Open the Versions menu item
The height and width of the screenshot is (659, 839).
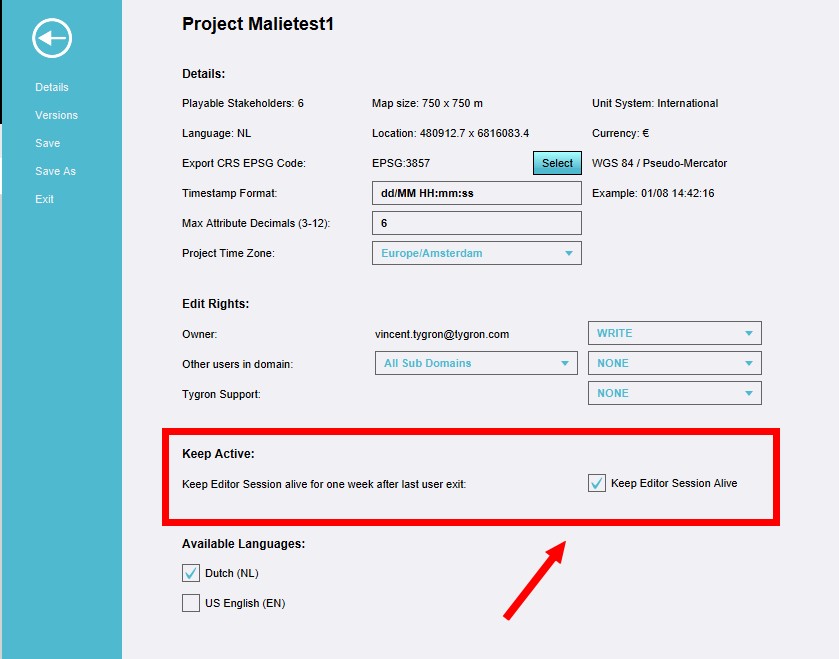[x=56, y=115]
